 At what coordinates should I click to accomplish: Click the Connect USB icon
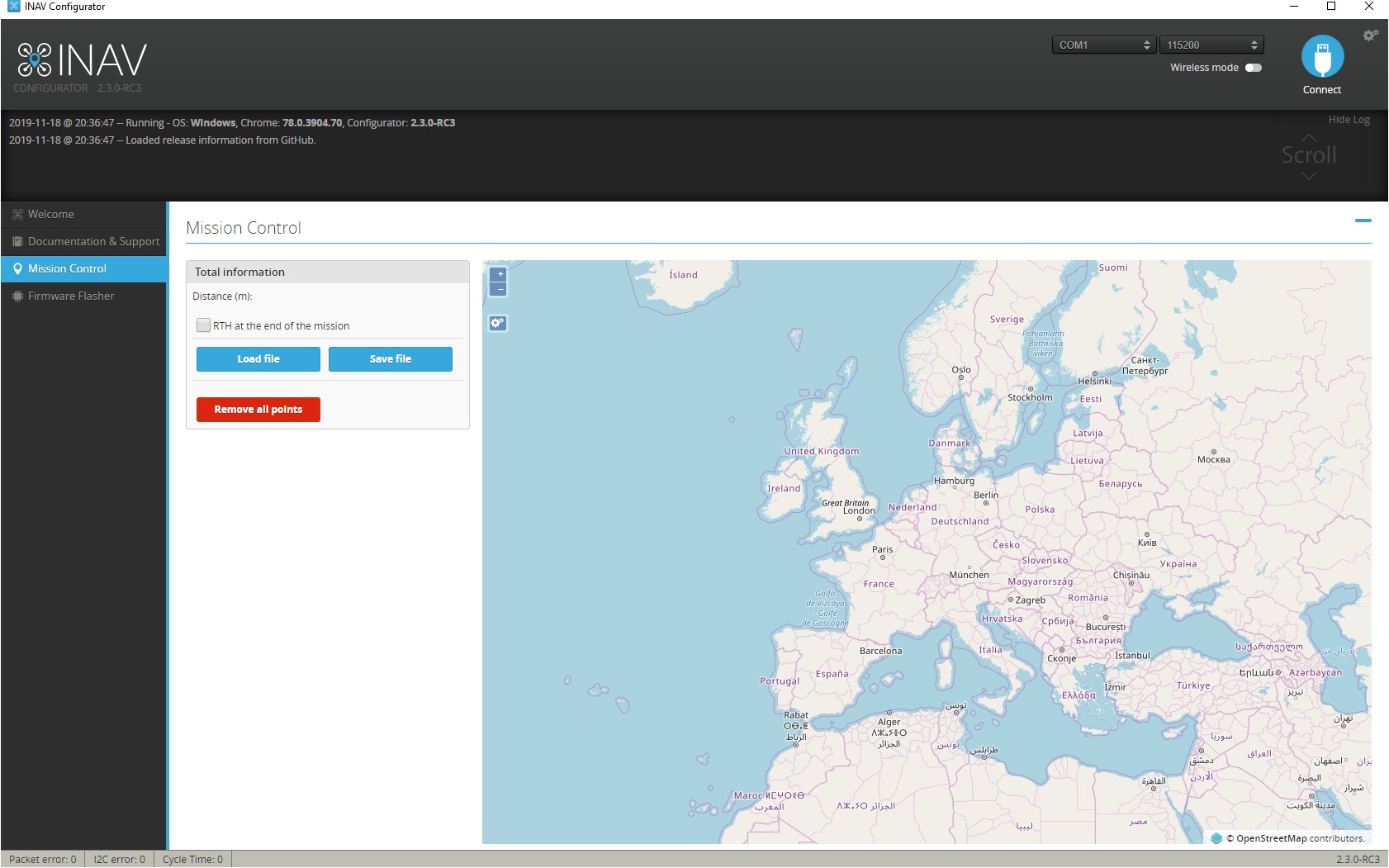pyautogui.click(x=1322, y=58)
